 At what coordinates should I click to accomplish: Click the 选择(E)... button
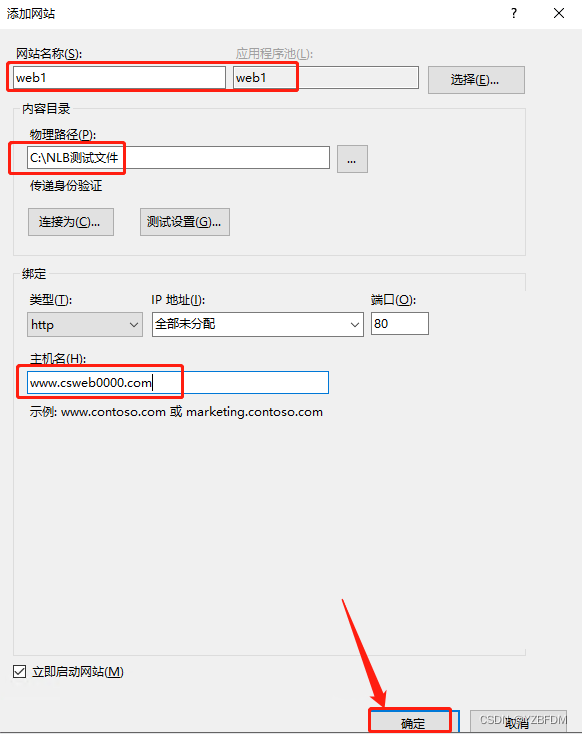point(476,80)
